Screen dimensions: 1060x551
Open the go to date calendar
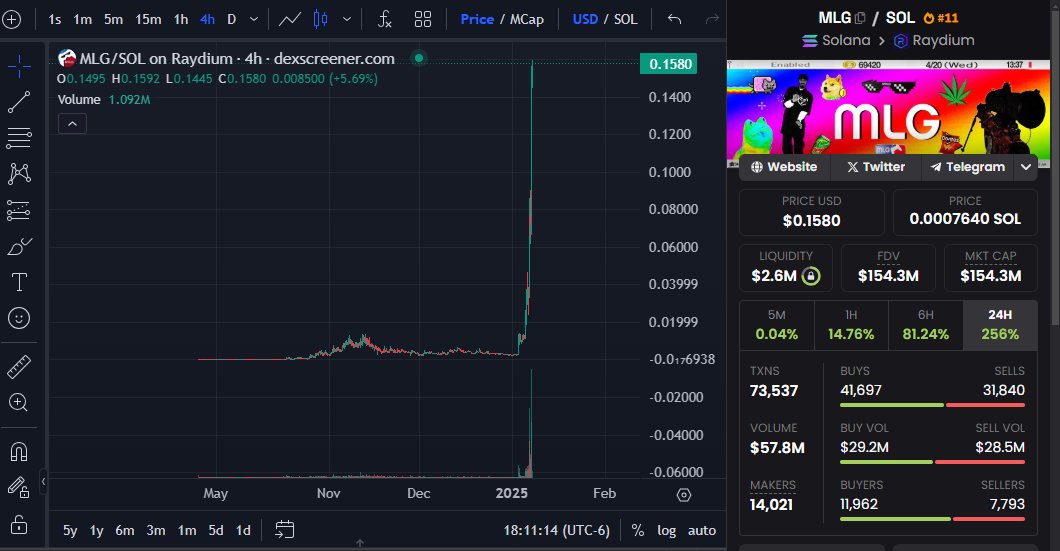285,530
